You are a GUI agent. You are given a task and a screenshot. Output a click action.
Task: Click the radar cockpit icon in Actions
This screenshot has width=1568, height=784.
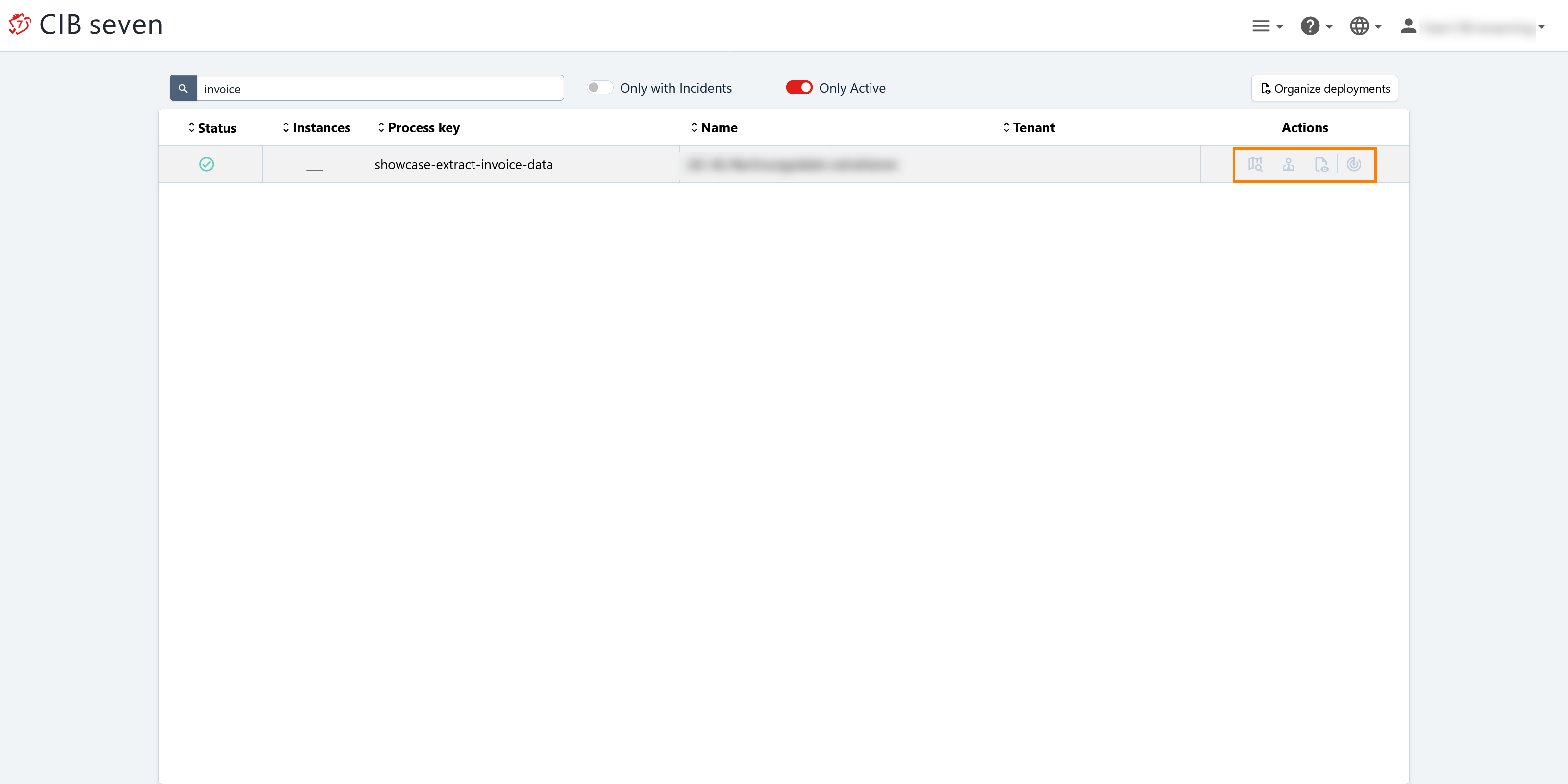(x=1354, y=164)
